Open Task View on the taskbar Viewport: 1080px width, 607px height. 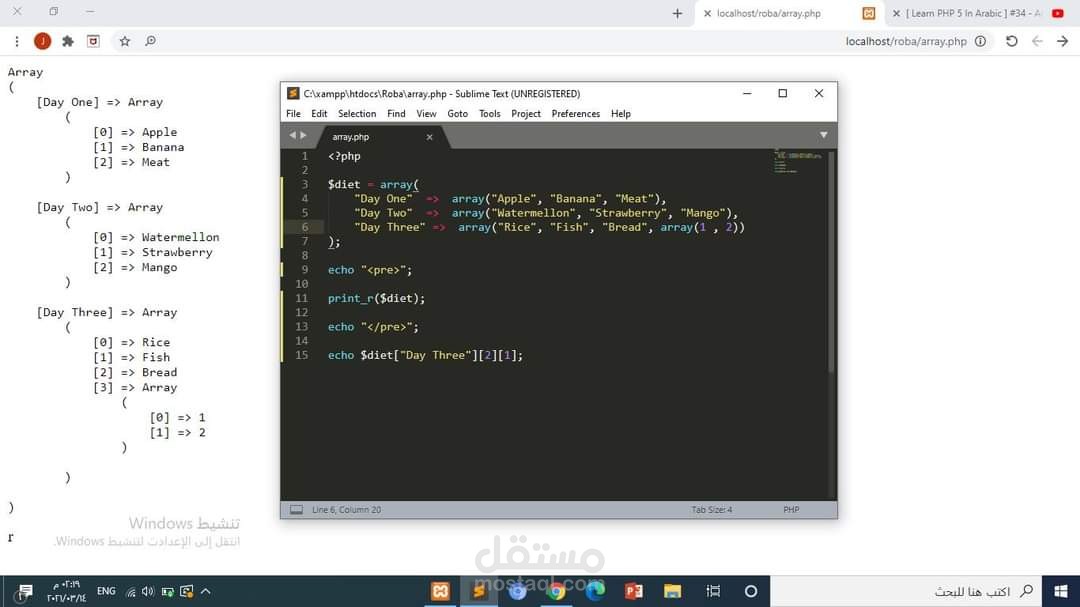click(x=713, y=591)
